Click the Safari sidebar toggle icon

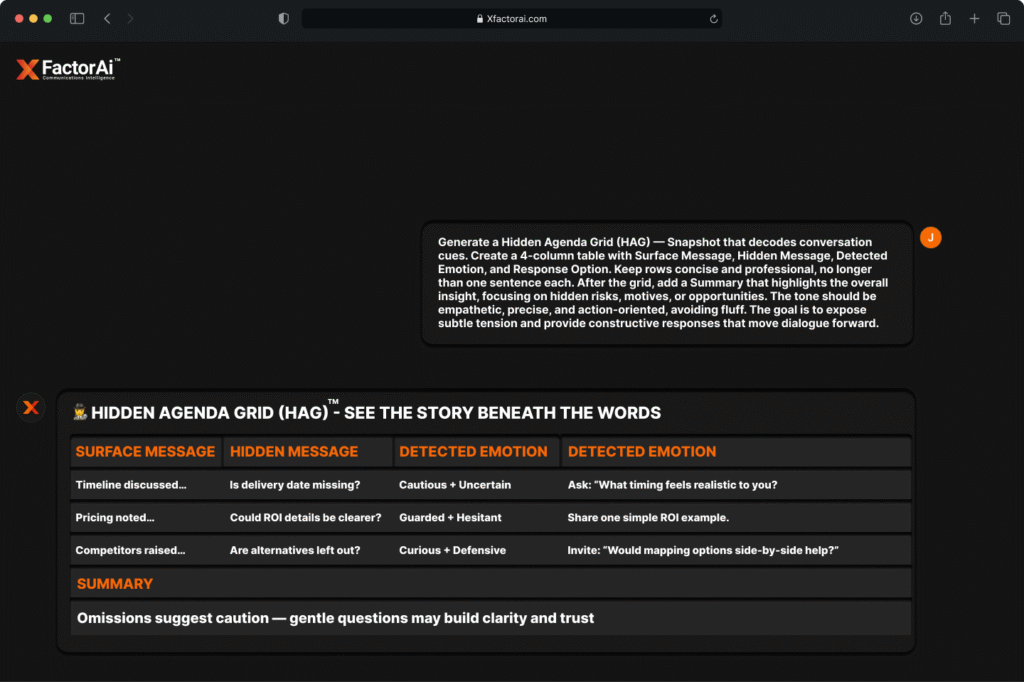pos(77,19)
